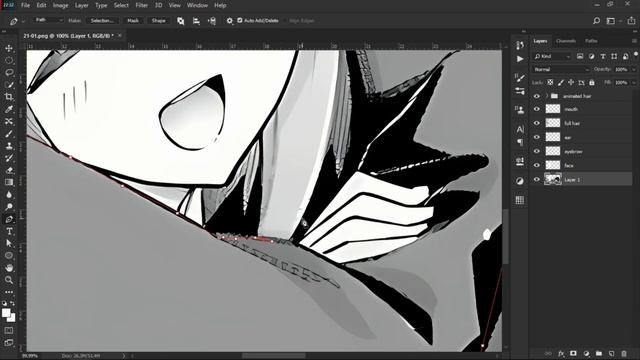640x360 pixels.
Task: Select the Crop tool
Action: pyautogui.click(x=9, y=97)
